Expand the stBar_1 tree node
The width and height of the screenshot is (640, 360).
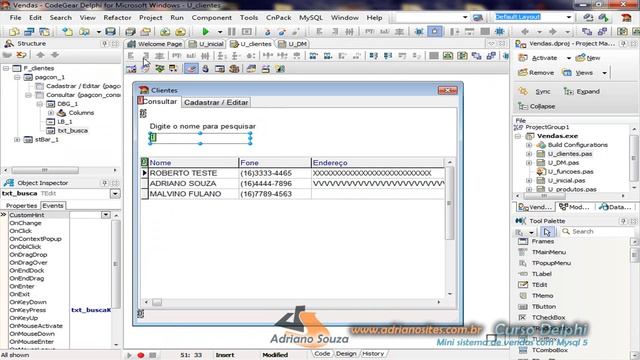[17, 140]
